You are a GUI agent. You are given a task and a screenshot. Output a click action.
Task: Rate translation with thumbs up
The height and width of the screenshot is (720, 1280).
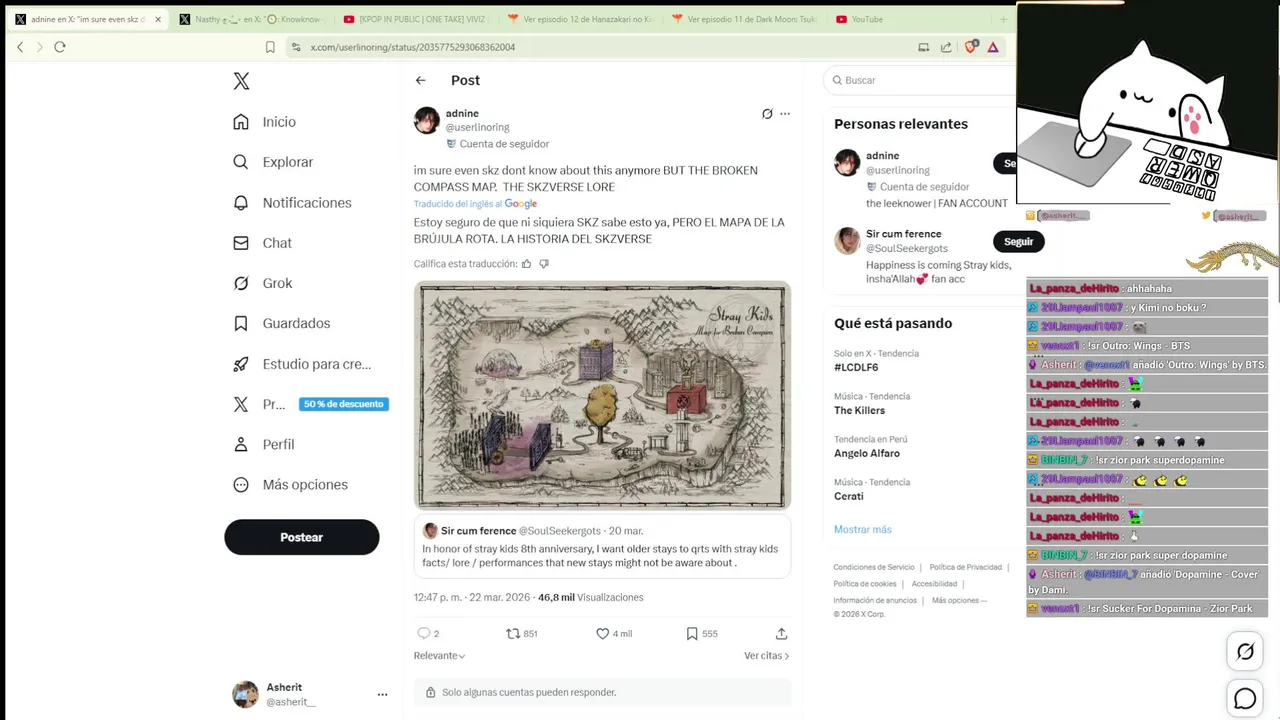pyautogui.click(x=526, y=264)
